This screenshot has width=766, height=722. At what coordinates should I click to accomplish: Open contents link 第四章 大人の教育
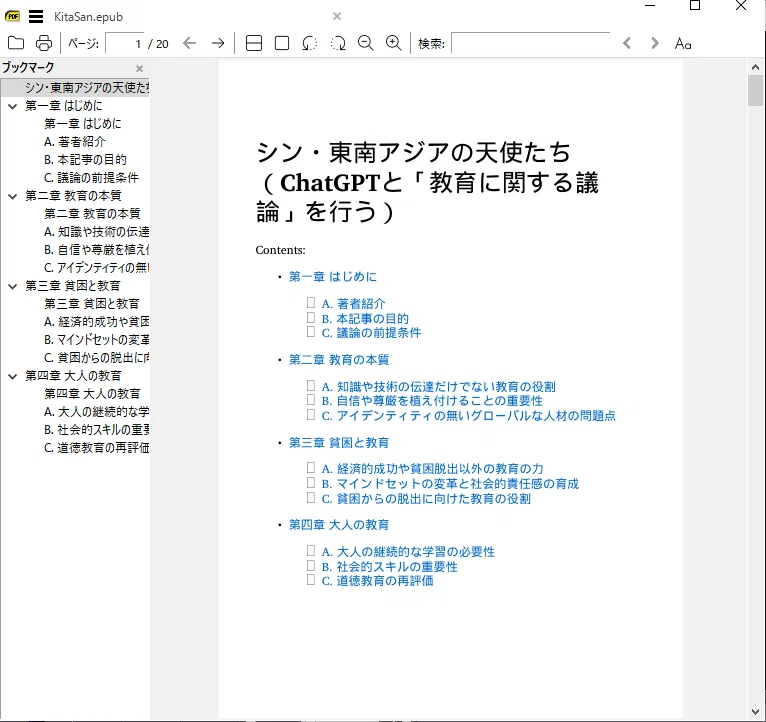339,525
